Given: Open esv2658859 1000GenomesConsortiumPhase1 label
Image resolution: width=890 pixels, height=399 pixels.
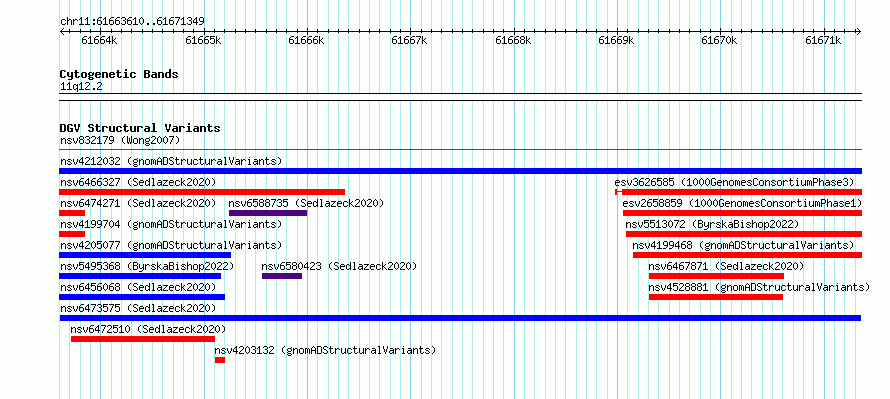Looking at the screenshot, I should point(742,203).
